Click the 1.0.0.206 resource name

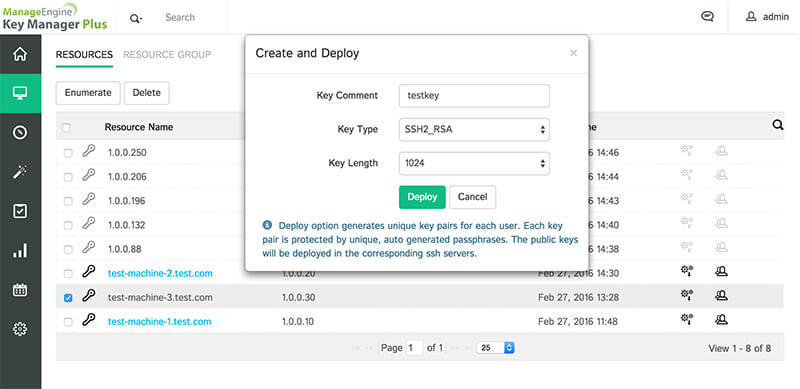click(x=127, y=177)
